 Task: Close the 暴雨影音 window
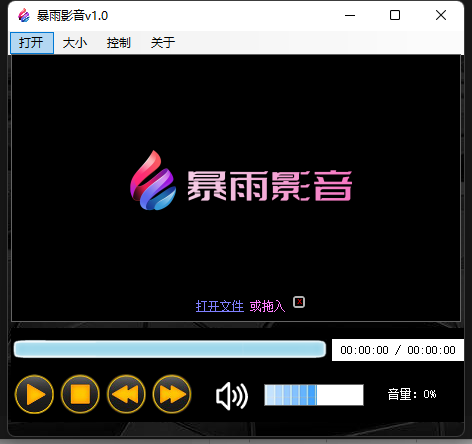point(441,15)
